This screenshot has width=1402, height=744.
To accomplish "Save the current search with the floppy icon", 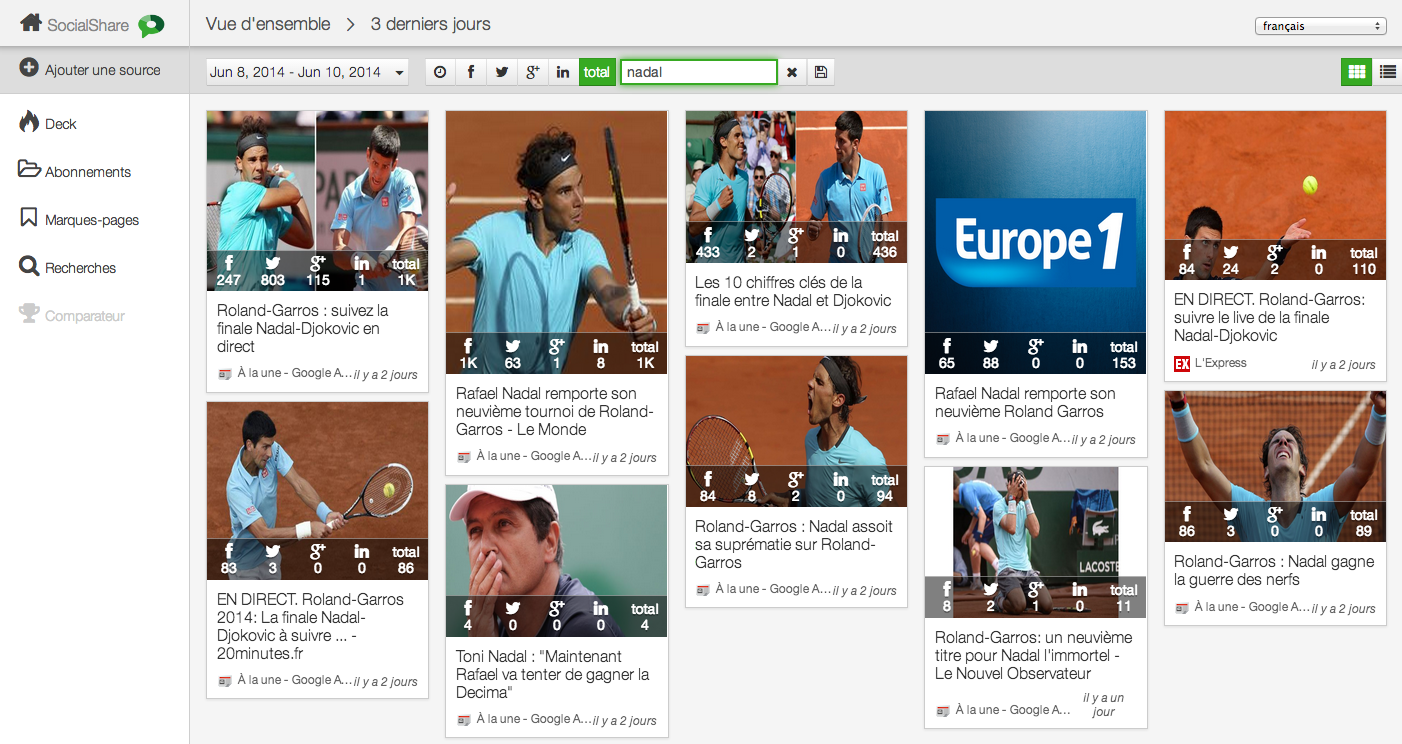I will 821,72.
